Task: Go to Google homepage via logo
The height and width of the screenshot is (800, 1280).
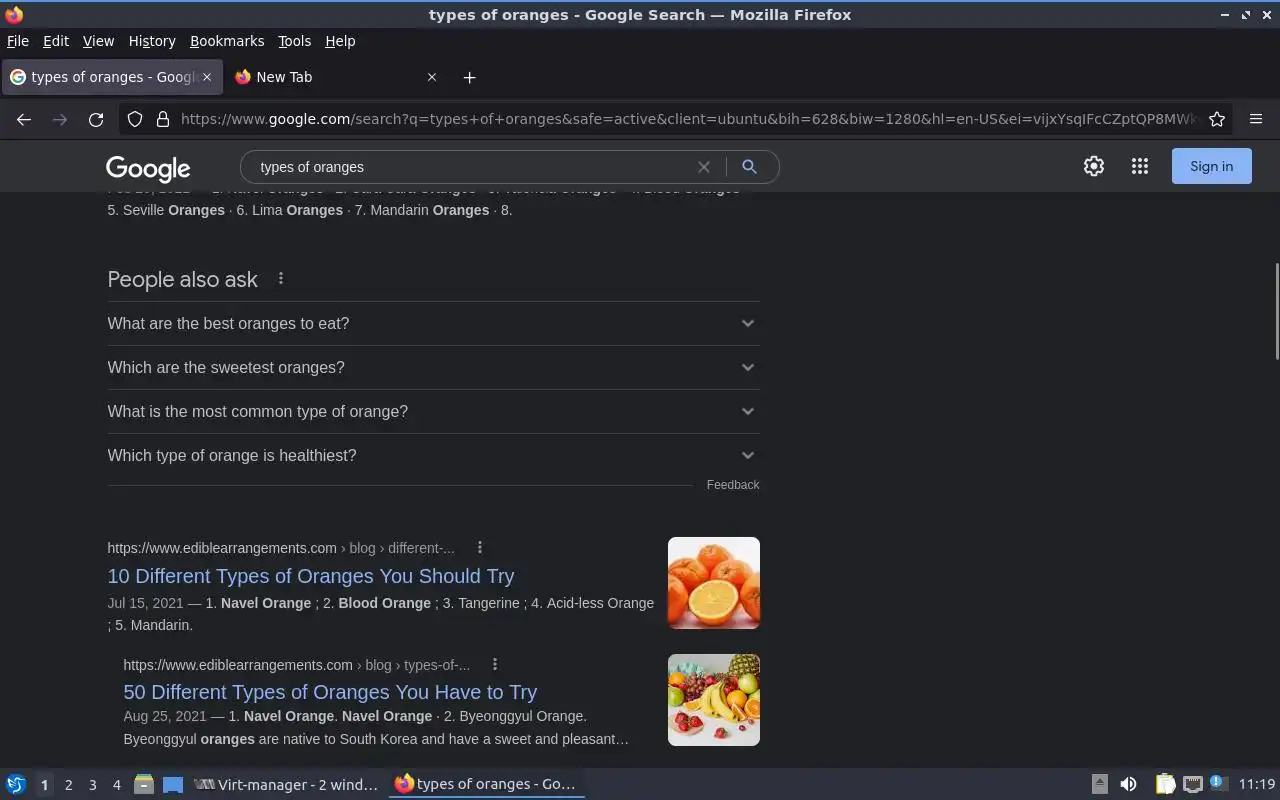Action: [x=148, y=168]
